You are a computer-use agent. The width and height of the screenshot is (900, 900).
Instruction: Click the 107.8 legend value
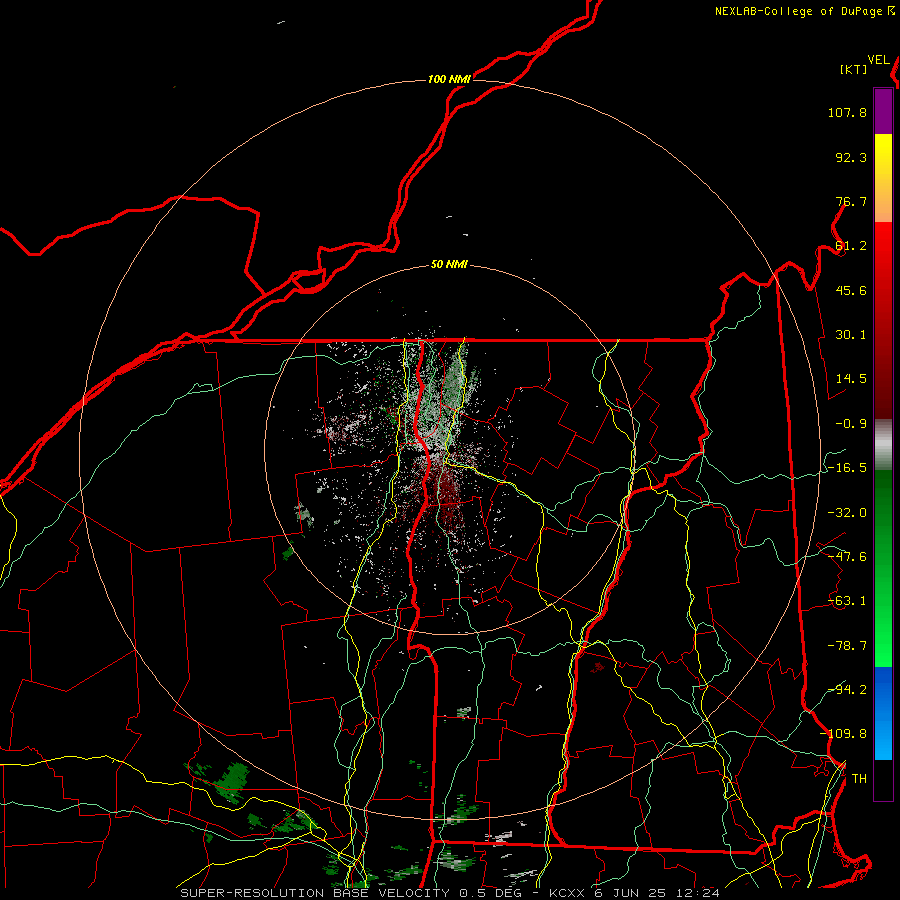[x=847, y=112]
